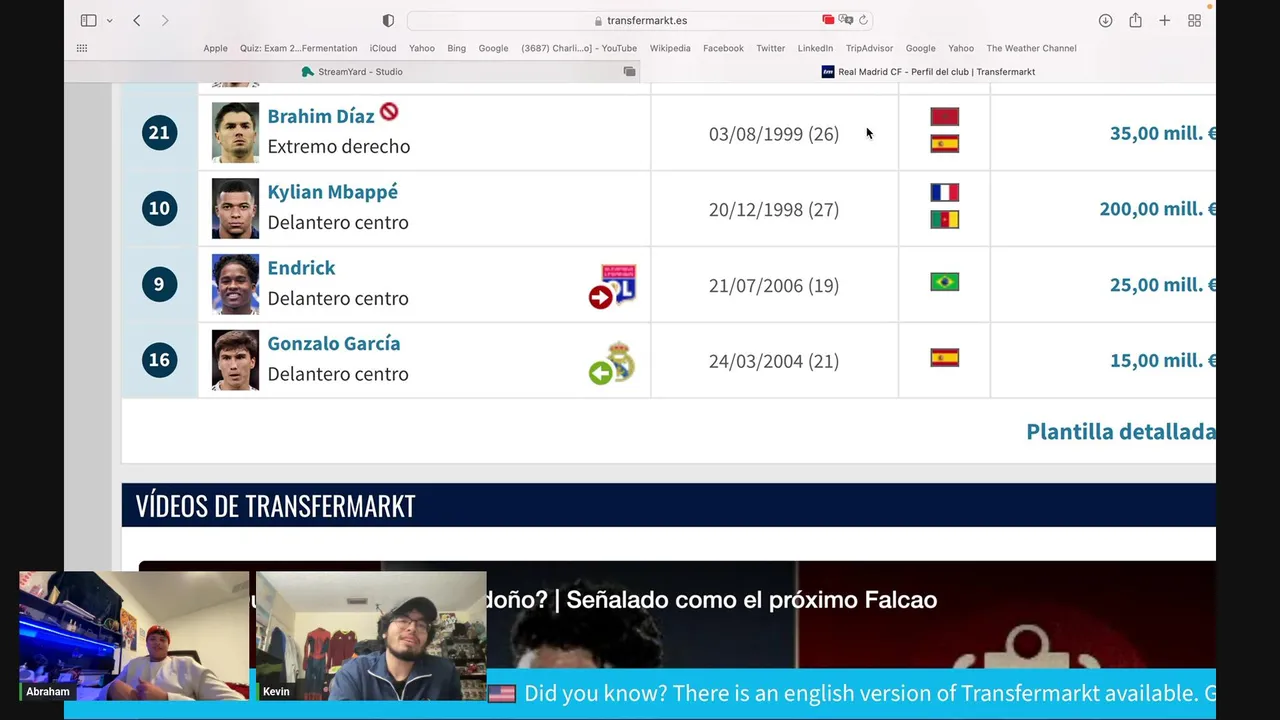Open Brahim Díaz player profile
Viewport: 1280px width, 720px height.
click(321, 116)
